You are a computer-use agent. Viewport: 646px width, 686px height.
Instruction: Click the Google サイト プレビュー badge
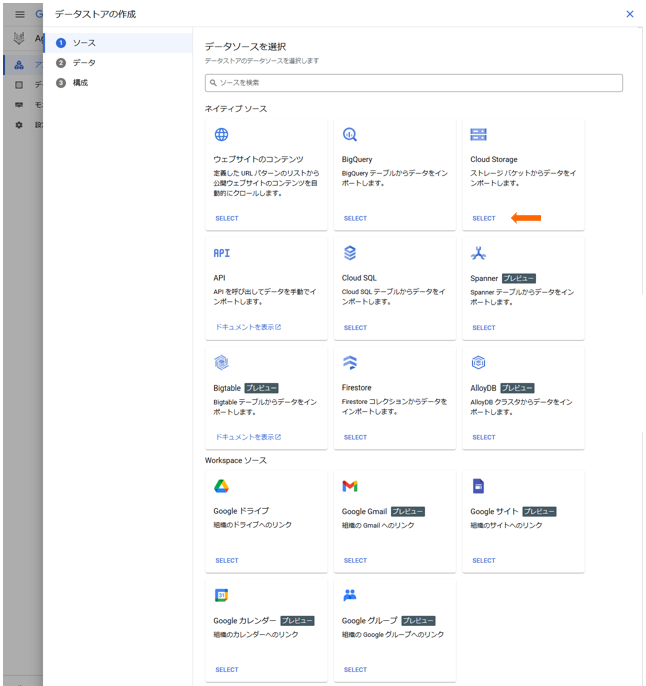[539, 511]
